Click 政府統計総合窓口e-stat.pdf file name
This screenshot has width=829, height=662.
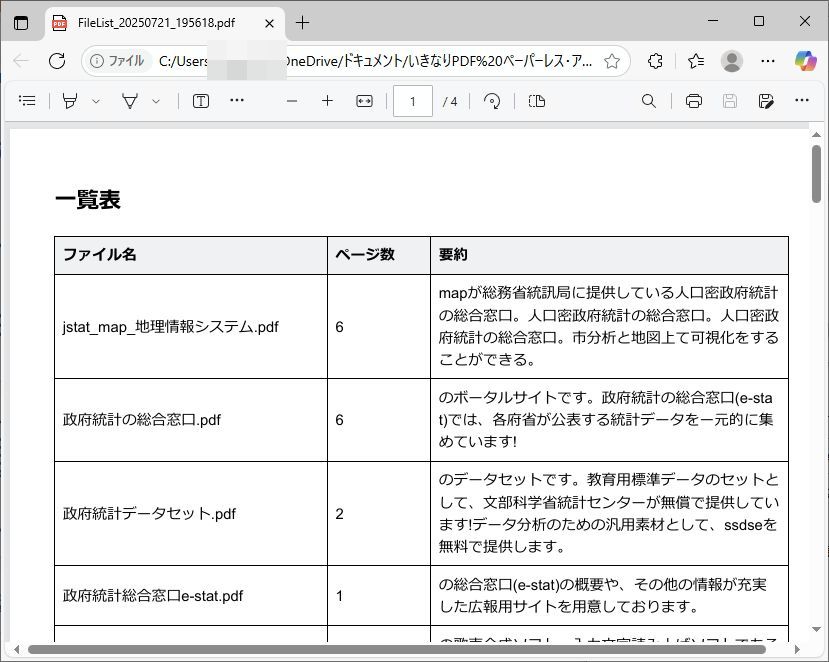click(x=153, y=596)
